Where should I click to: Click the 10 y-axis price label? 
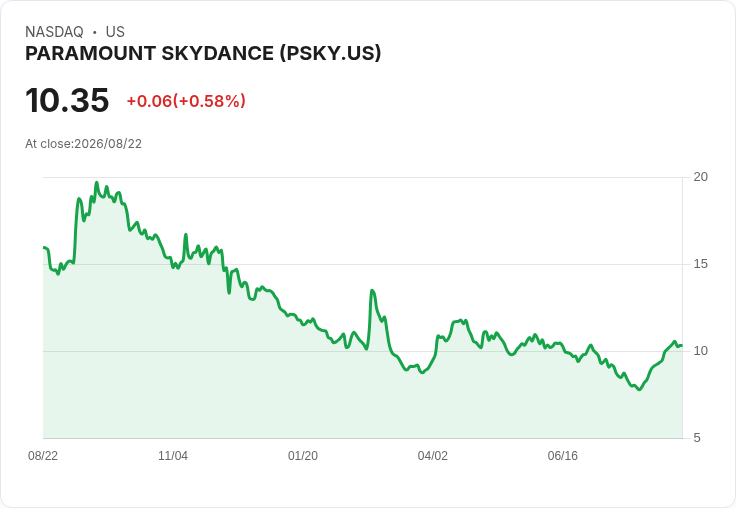[x=700, y=351]
